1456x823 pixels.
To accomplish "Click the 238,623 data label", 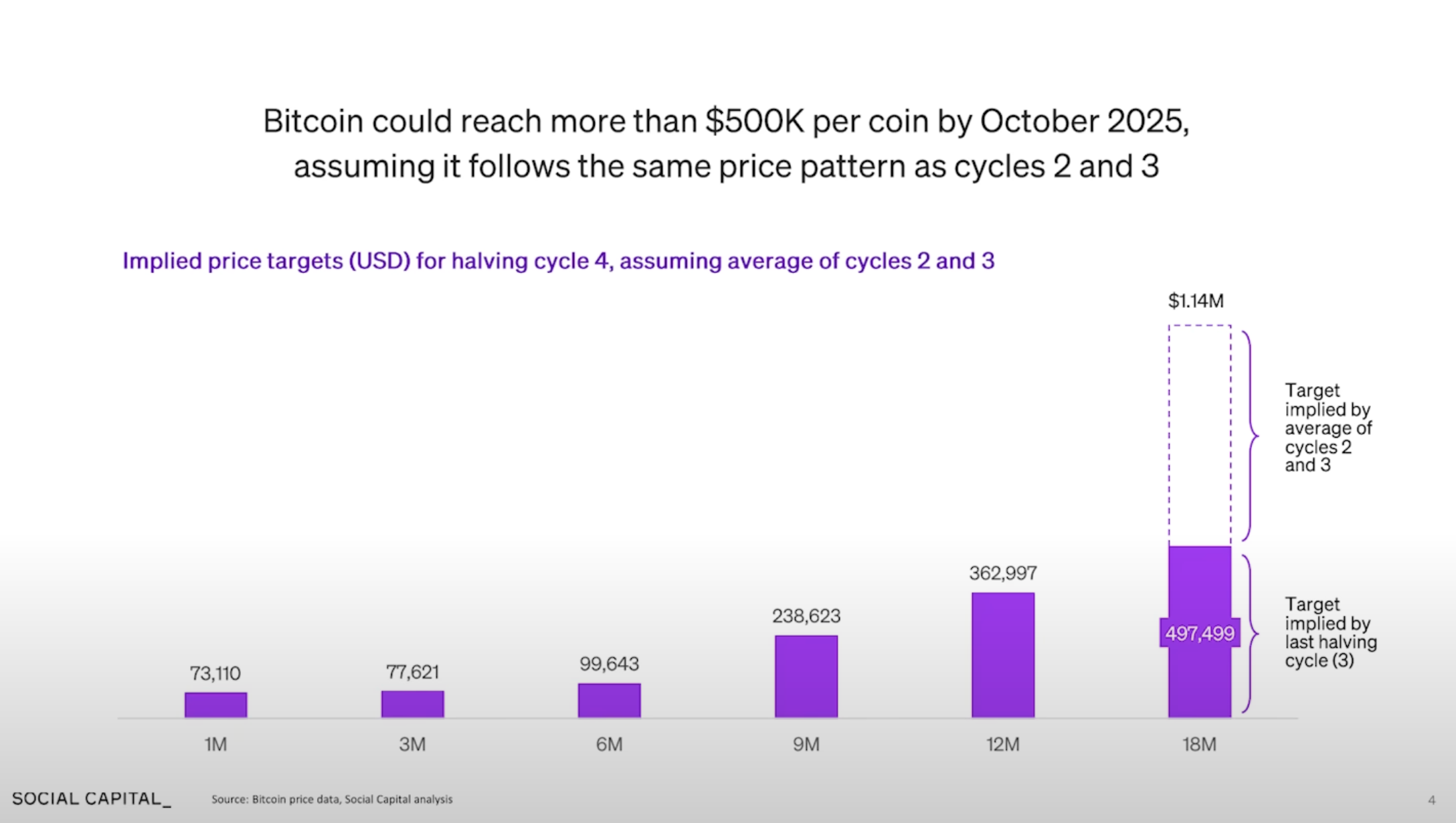I will point(806,616).
